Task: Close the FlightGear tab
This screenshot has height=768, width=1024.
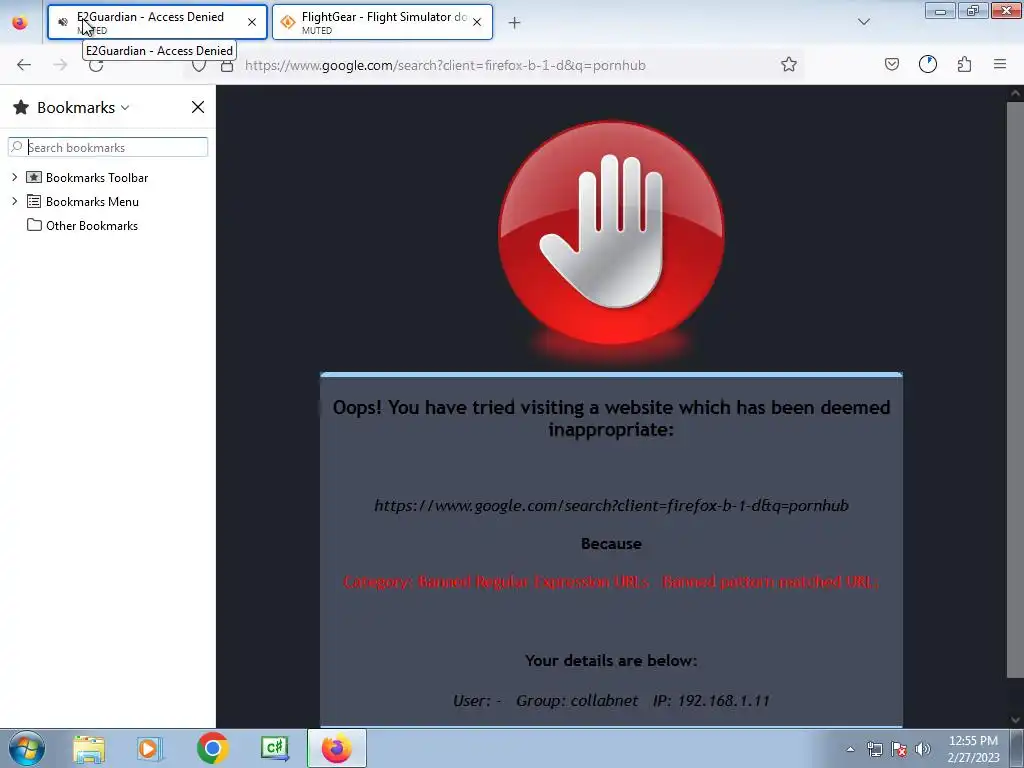Action: pos(477,22)
